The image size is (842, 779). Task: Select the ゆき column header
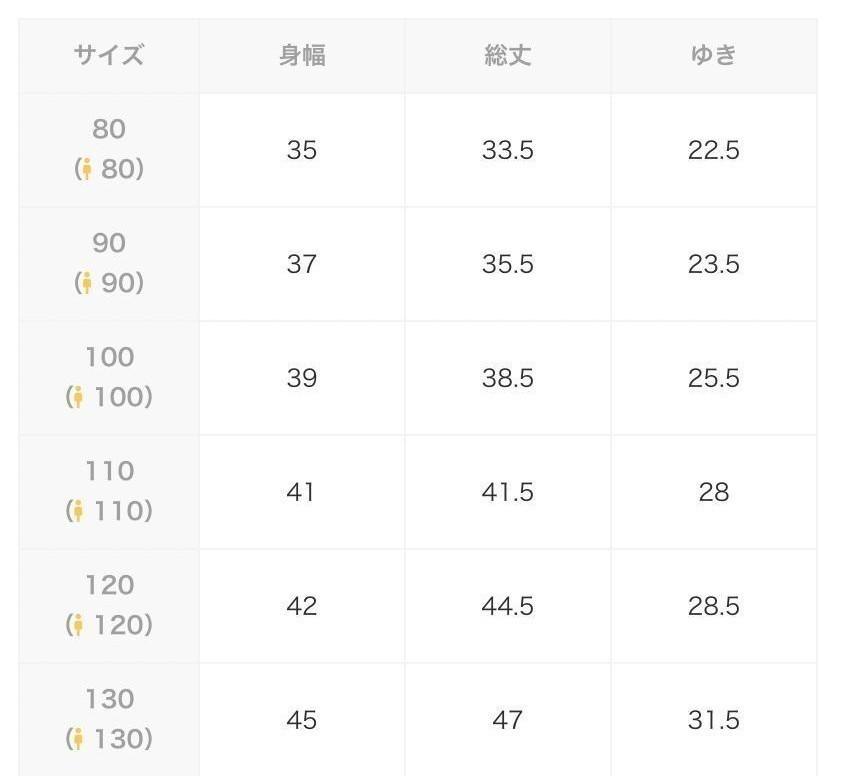(714, 56)
